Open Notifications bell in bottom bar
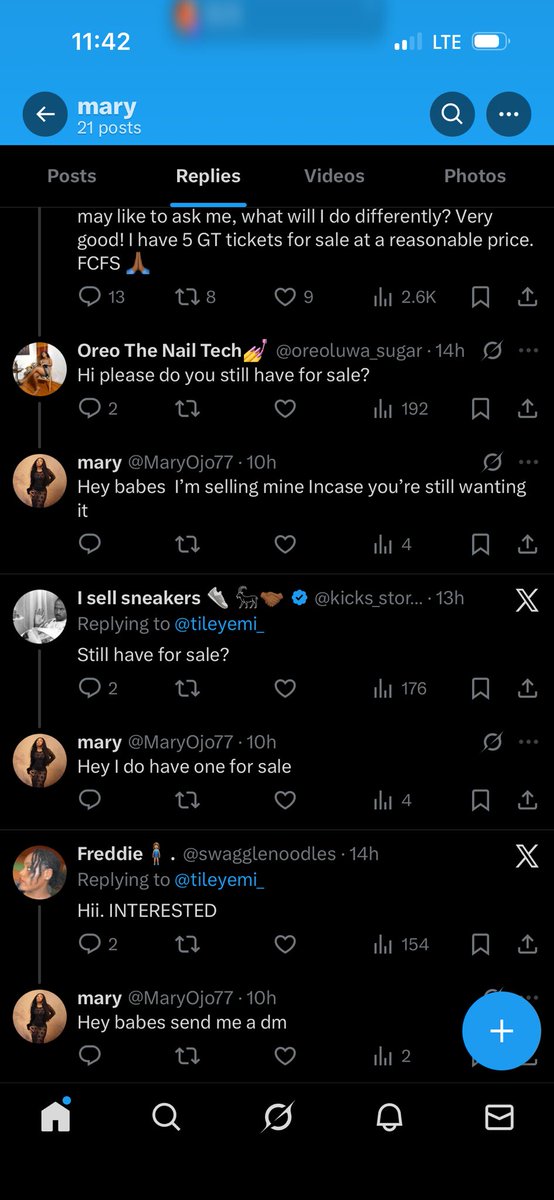Image resolution: width=554 pixels, height=1200 pixels. coord(389,1117)
